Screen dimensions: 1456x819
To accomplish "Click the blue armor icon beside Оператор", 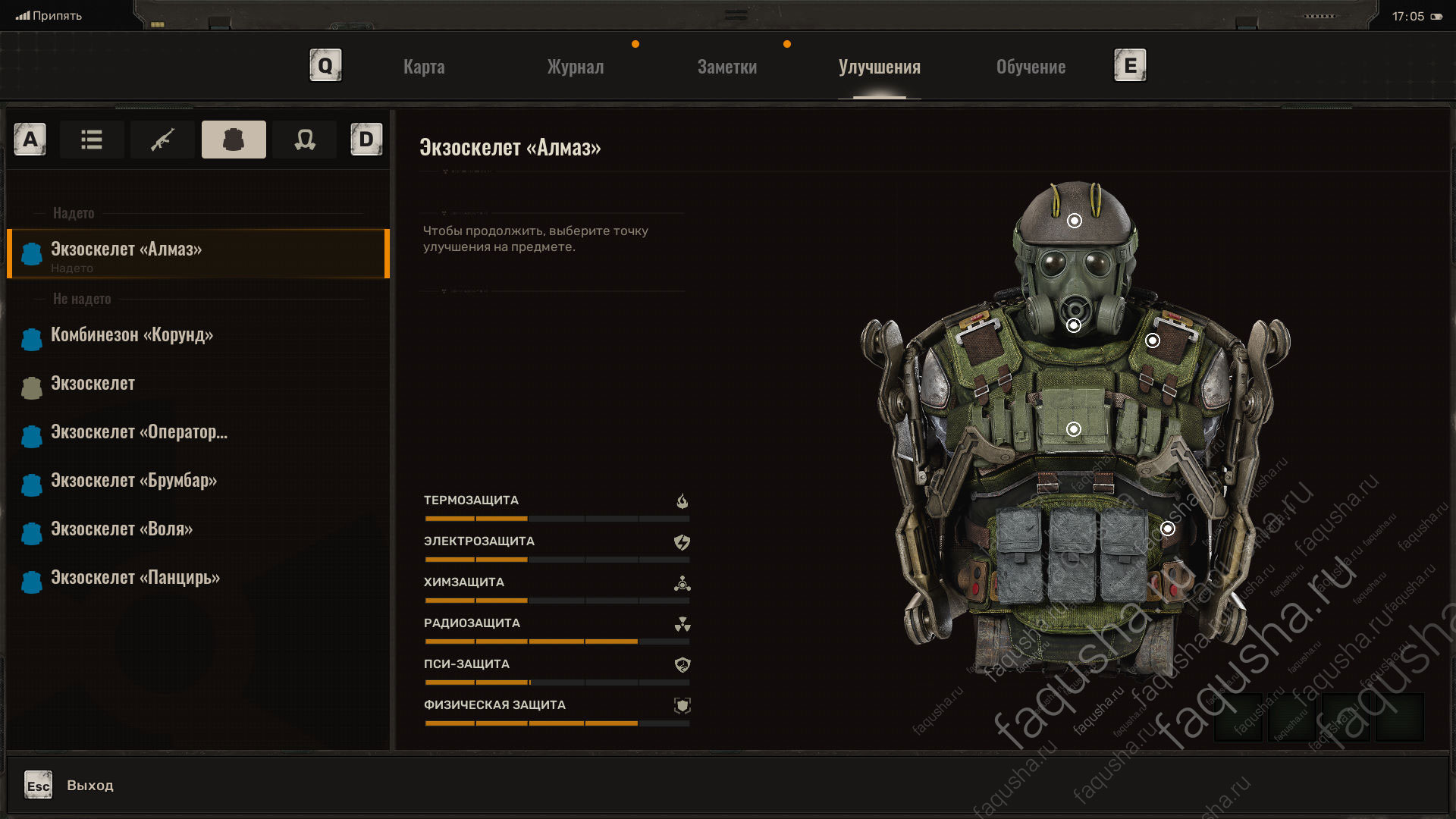I will pos(32,436).
